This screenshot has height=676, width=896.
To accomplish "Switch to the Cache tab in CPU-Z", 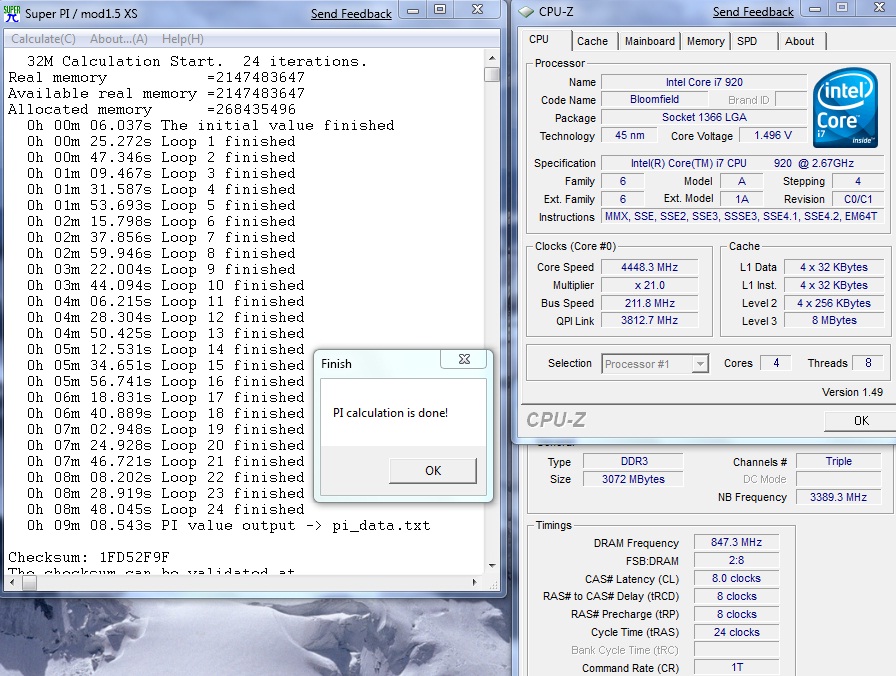I will tap(592, 41).
